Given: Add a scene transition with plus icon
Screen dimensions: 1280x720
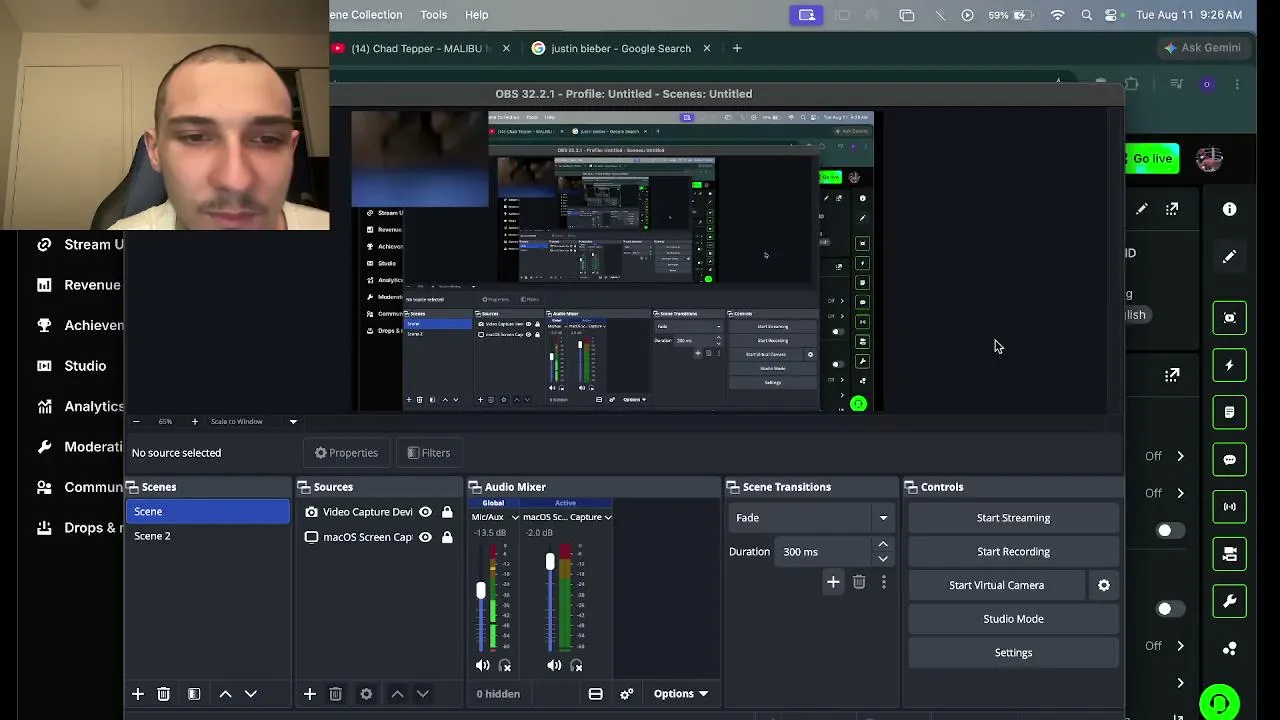Looking at the screenshot, I should (x=833, y=582).
